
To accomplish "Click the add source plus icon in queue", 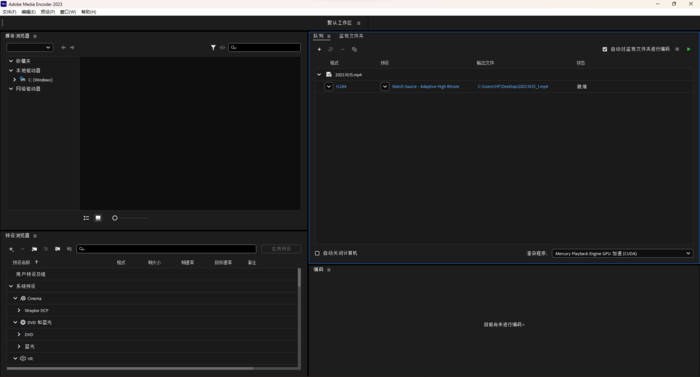I will pos(319,49).
